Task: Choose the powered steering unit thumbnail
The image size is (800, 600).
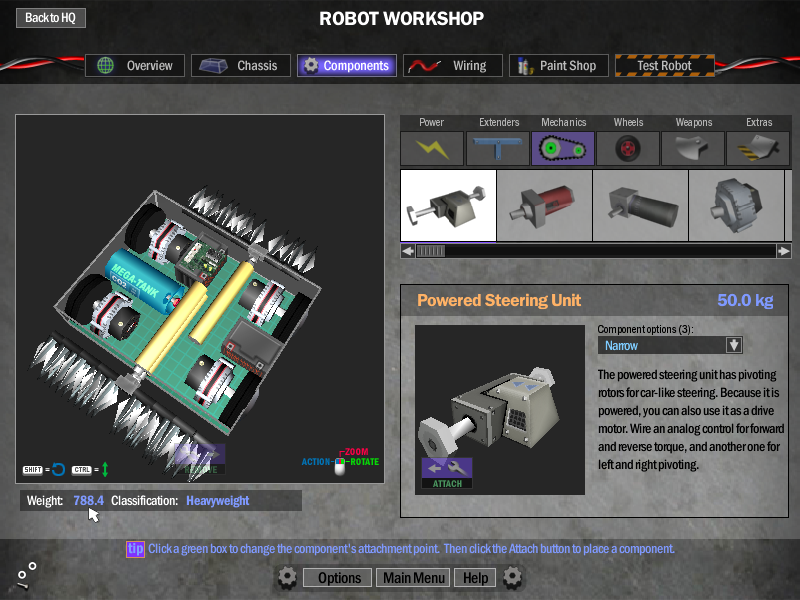Action: (448, 205)
